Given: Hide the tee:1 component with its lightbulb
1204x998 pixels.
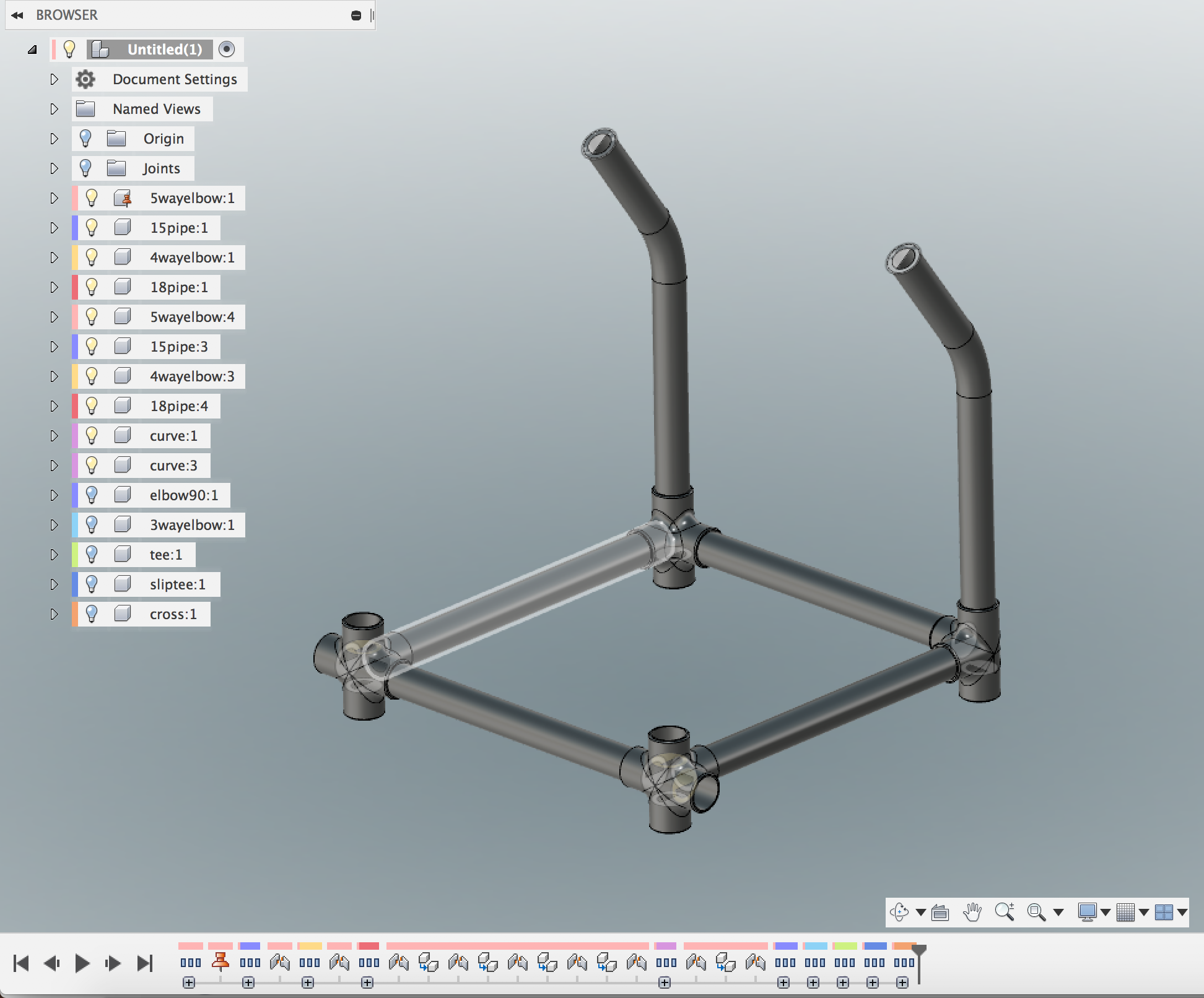Looking at the screenshot, I should [92, 554].
